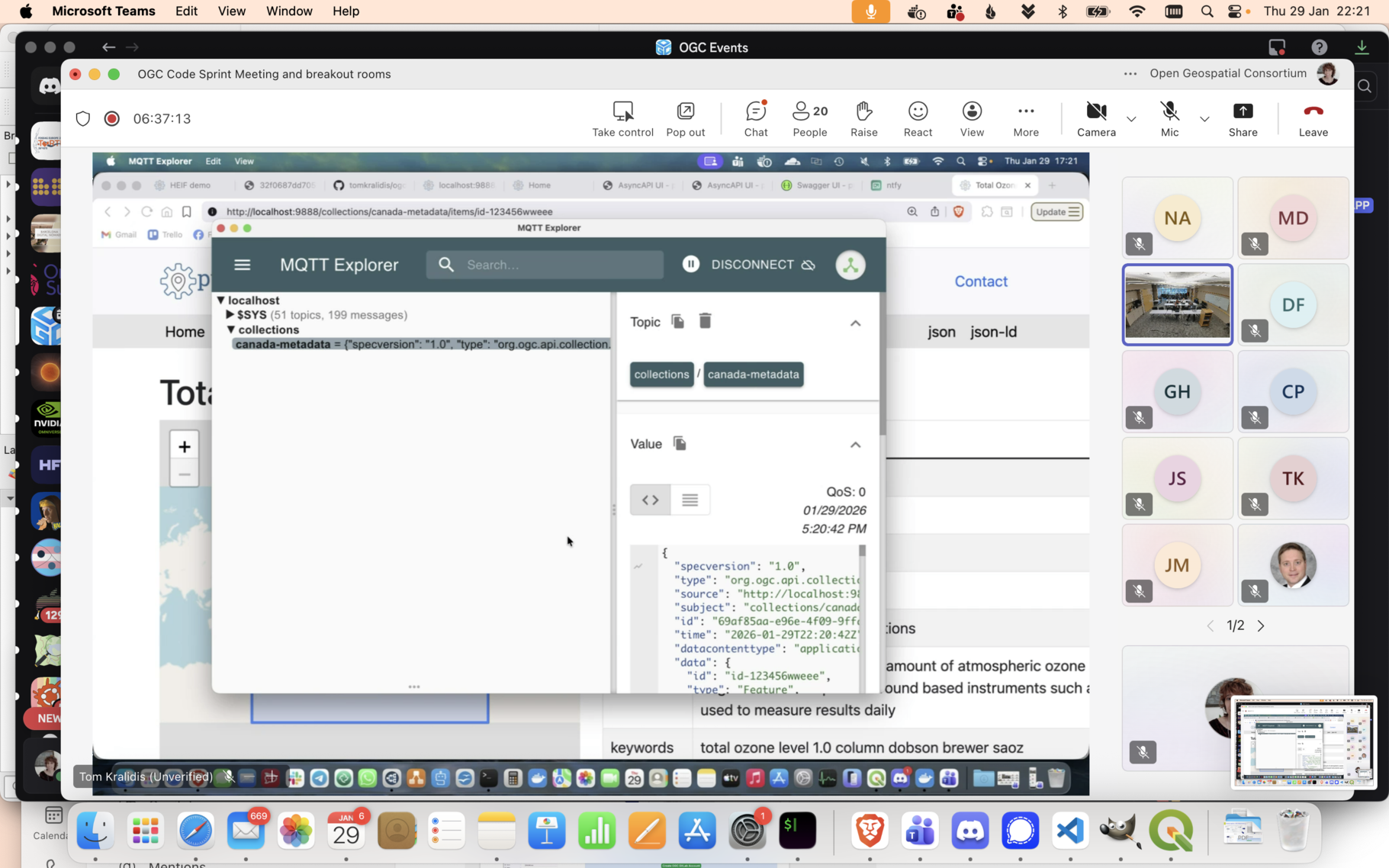Unmute the Mic
Screen dimensions: 1389x868
point(1169,111)
